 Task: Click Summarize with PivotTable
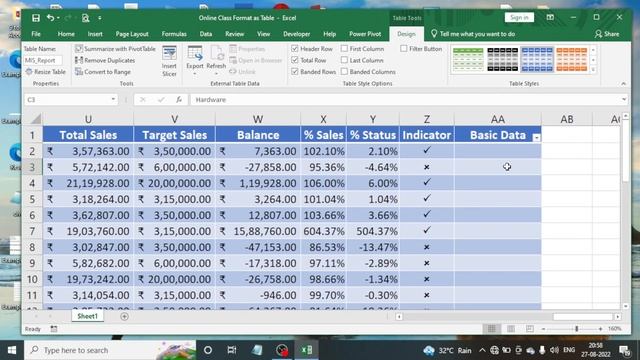[115, 49]
